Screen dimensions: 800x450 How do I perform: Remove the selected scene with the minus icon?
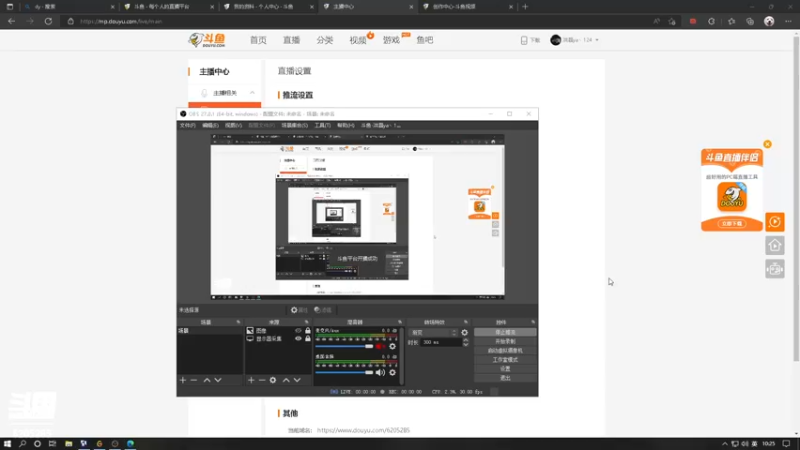194,380
